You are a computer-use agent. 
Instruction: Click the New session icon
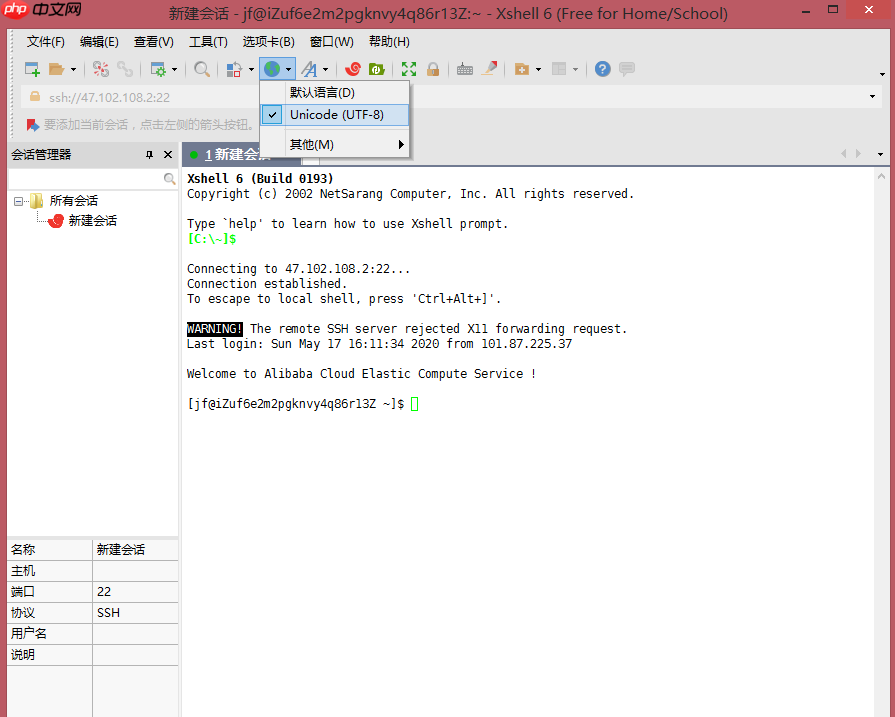click(32, 69)
